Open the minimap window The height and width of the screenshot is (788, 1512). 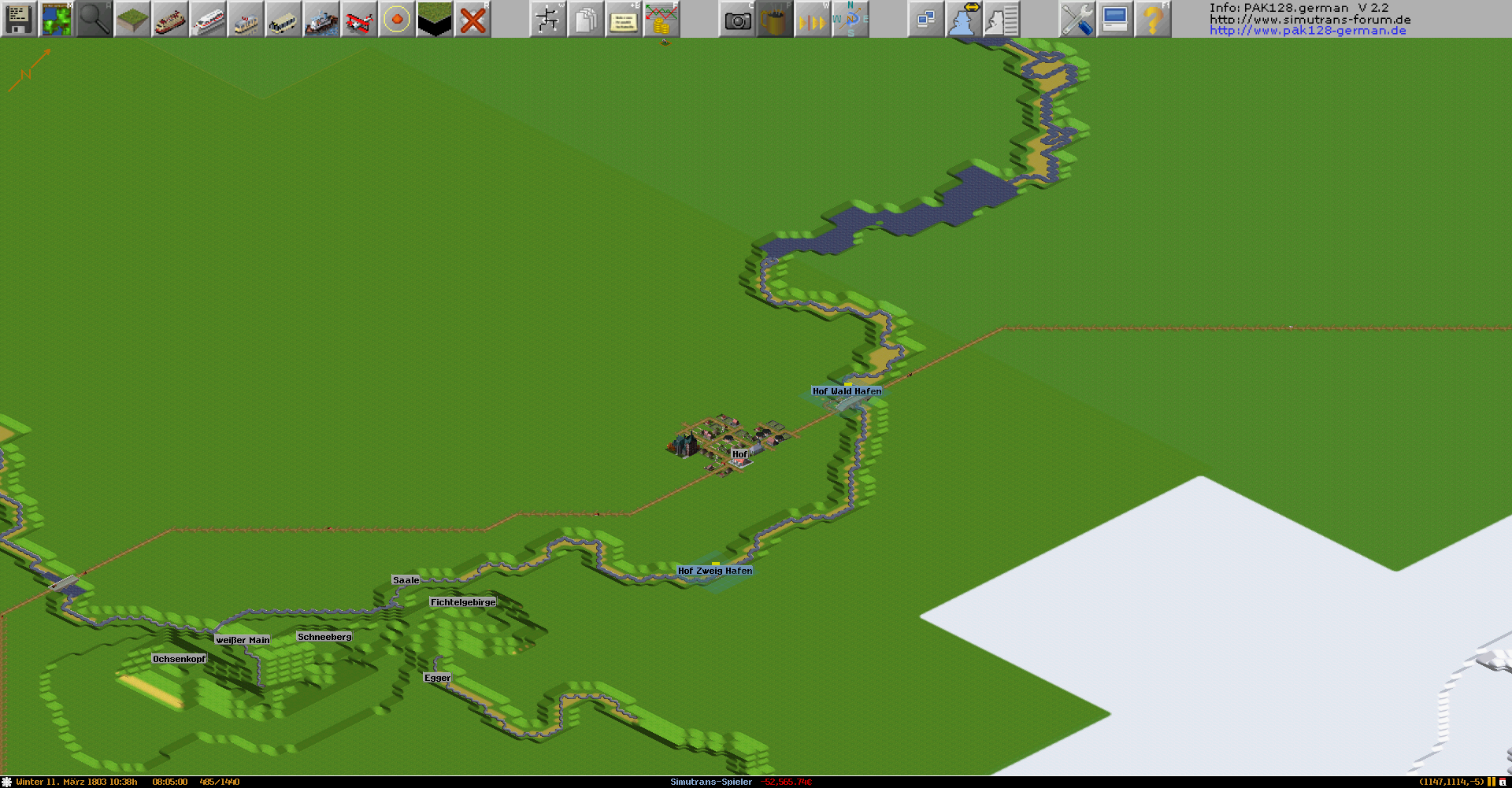pos(57,19)
